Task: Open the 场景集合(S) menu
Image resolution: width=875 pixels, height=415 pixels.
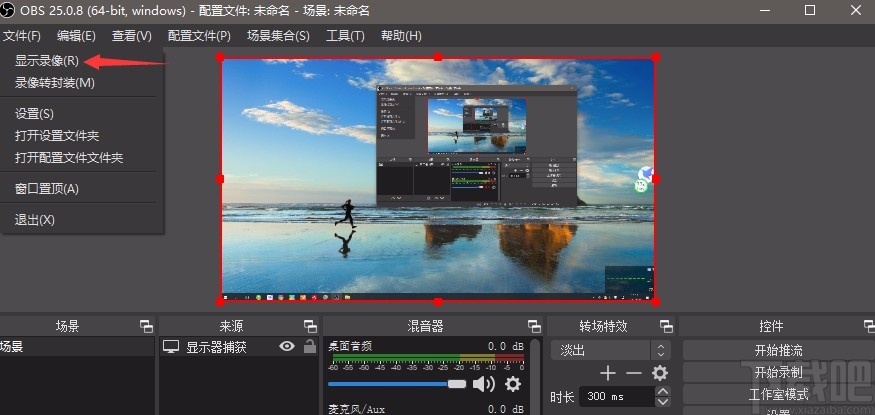Action: (x=278, y=36)
